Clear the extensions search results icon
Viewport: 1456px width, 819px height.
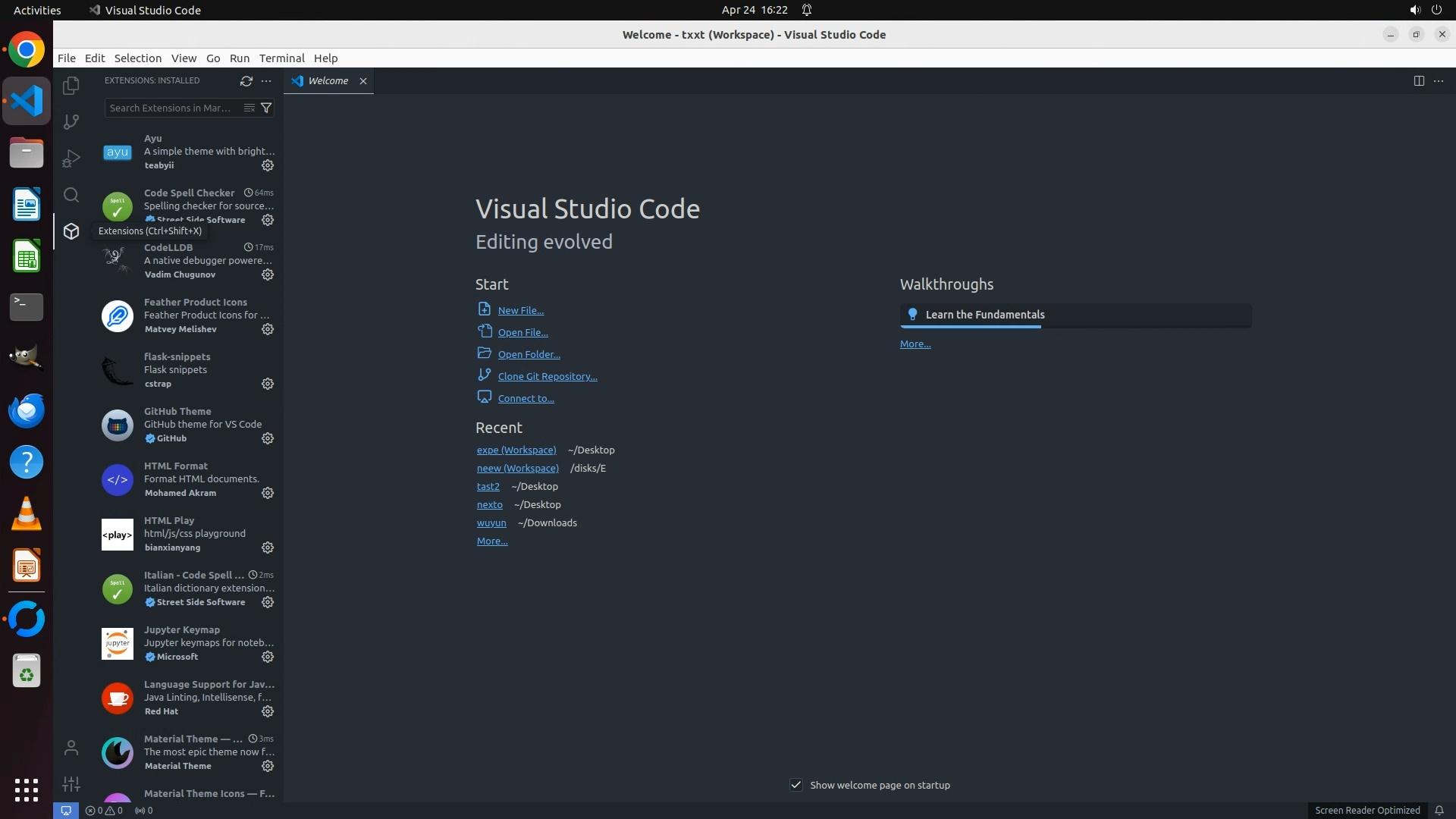point(249,108)
